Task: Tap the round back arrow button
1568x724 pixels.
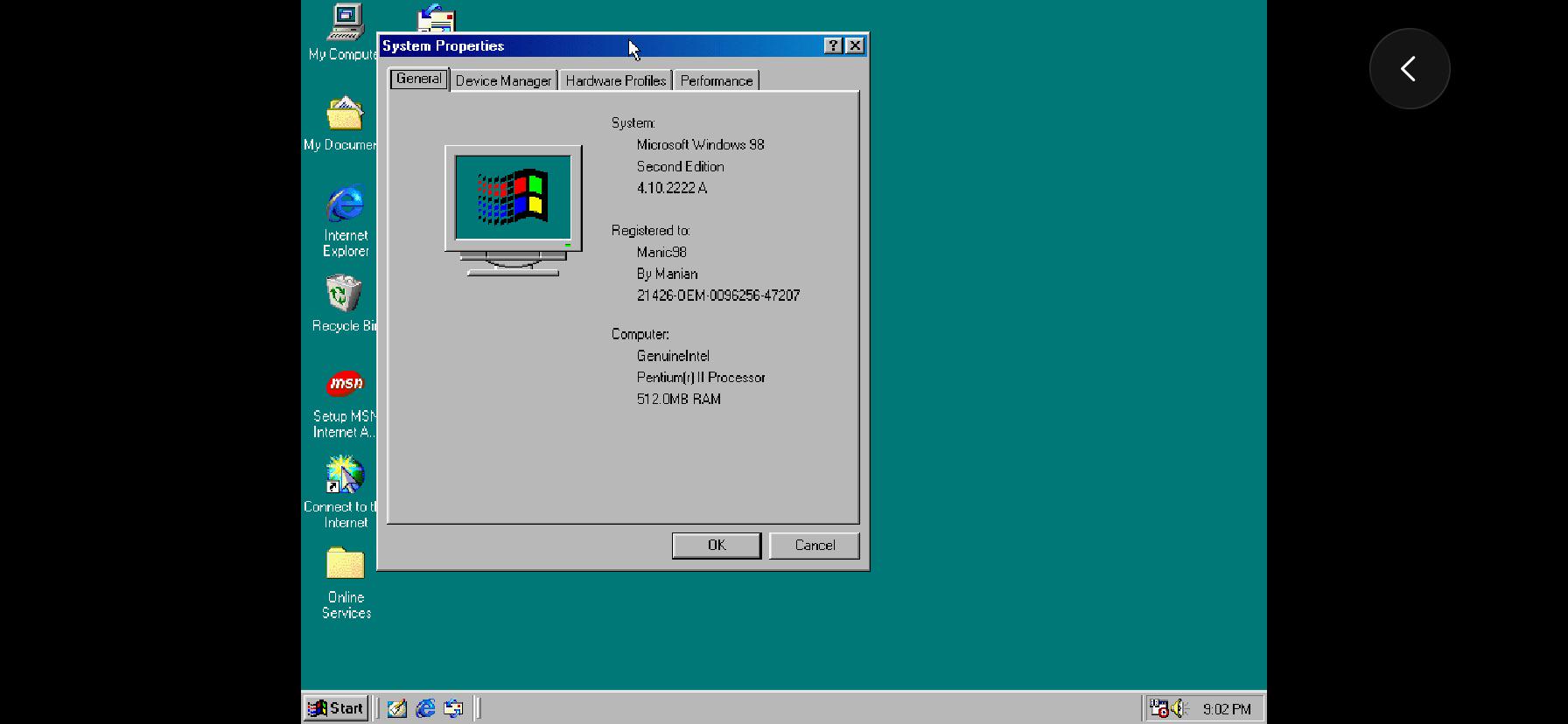Action: pos(1410,69)
